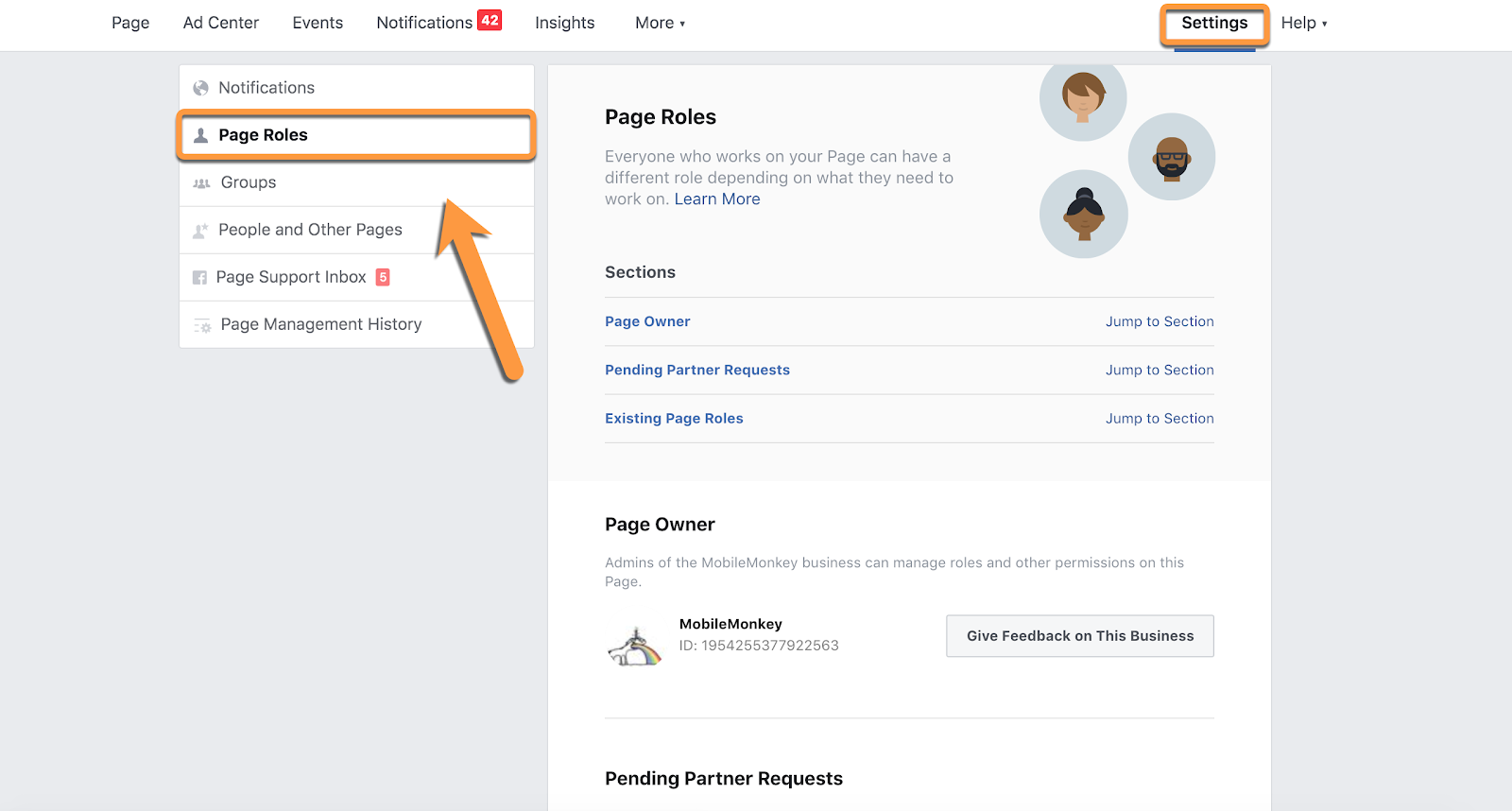The height and width of the screenshot is (811, 1512).
Task: Click the Page Roles main heading
Action: click(661, 117)
